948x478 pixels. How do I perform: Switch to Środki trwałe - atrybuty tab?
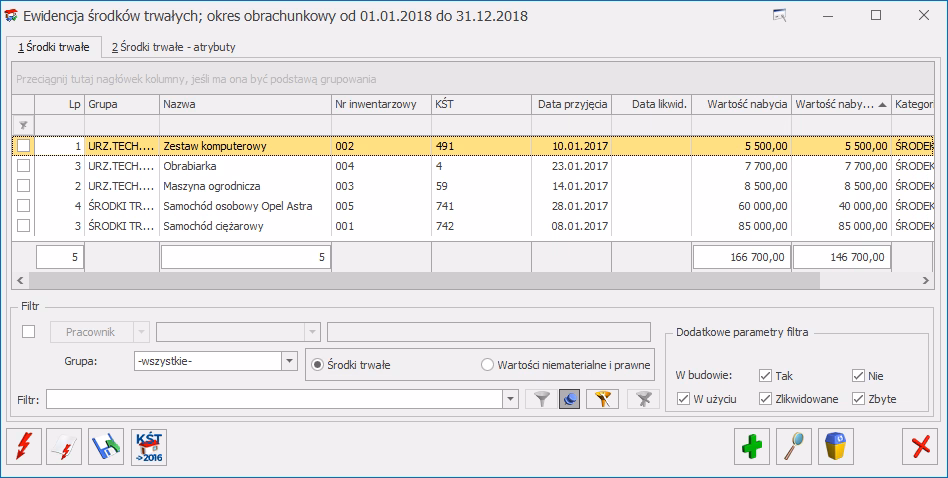click(173, 47)
